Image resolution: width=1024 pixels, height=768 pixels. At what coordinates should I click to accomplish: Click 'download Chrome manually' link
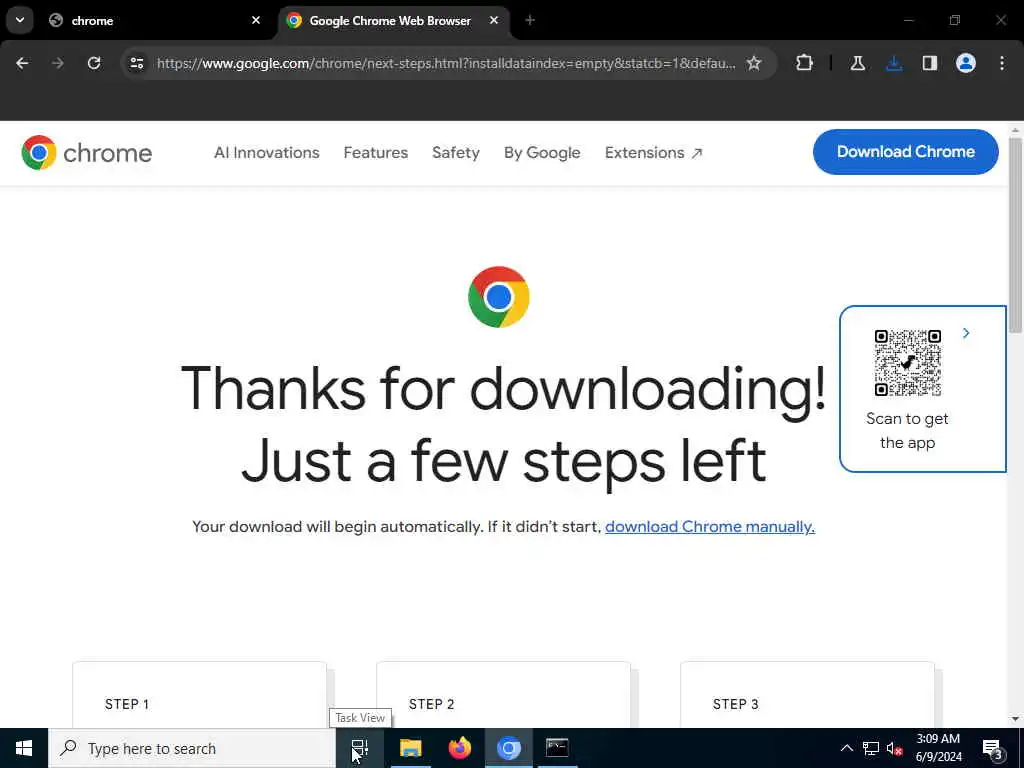710,526
